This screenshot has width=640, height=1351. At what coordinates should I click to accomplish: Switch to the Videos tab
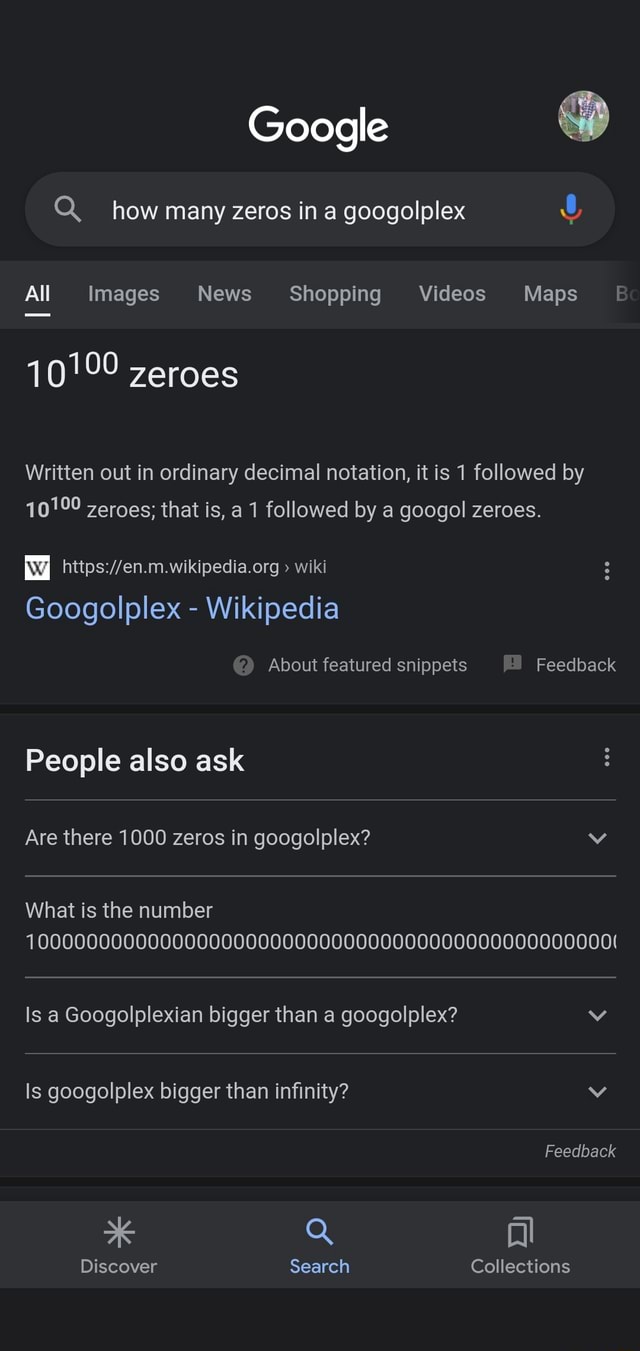[451, 293]
